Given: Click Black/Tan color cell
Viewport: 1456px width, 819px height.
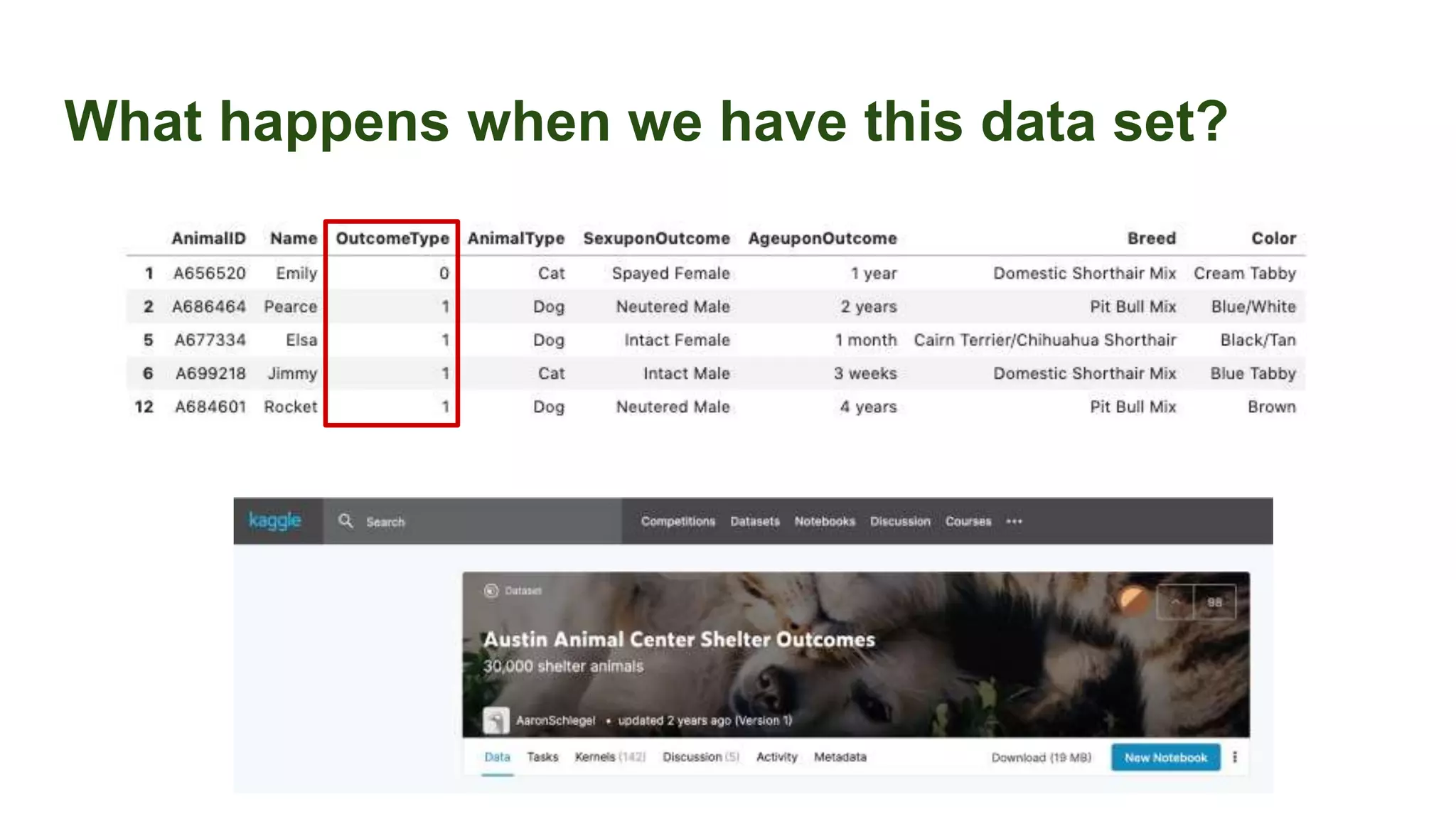Looking at the screenshot, I should (1258, 340).
